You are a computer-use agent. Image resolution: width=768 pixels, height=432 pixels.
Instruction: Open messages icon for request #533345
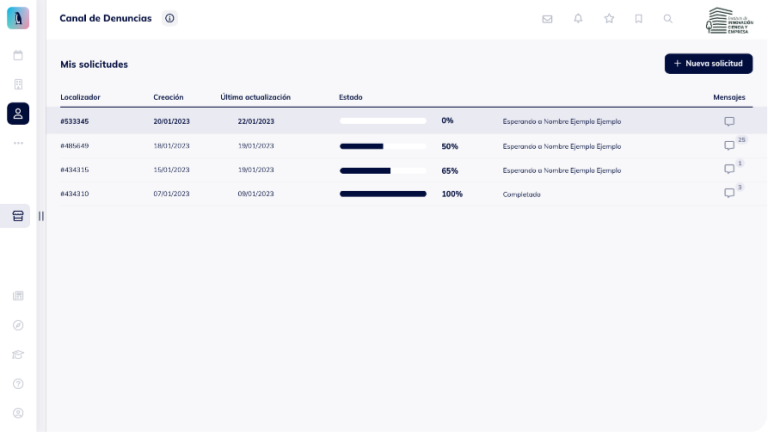(x=729, y=121)
